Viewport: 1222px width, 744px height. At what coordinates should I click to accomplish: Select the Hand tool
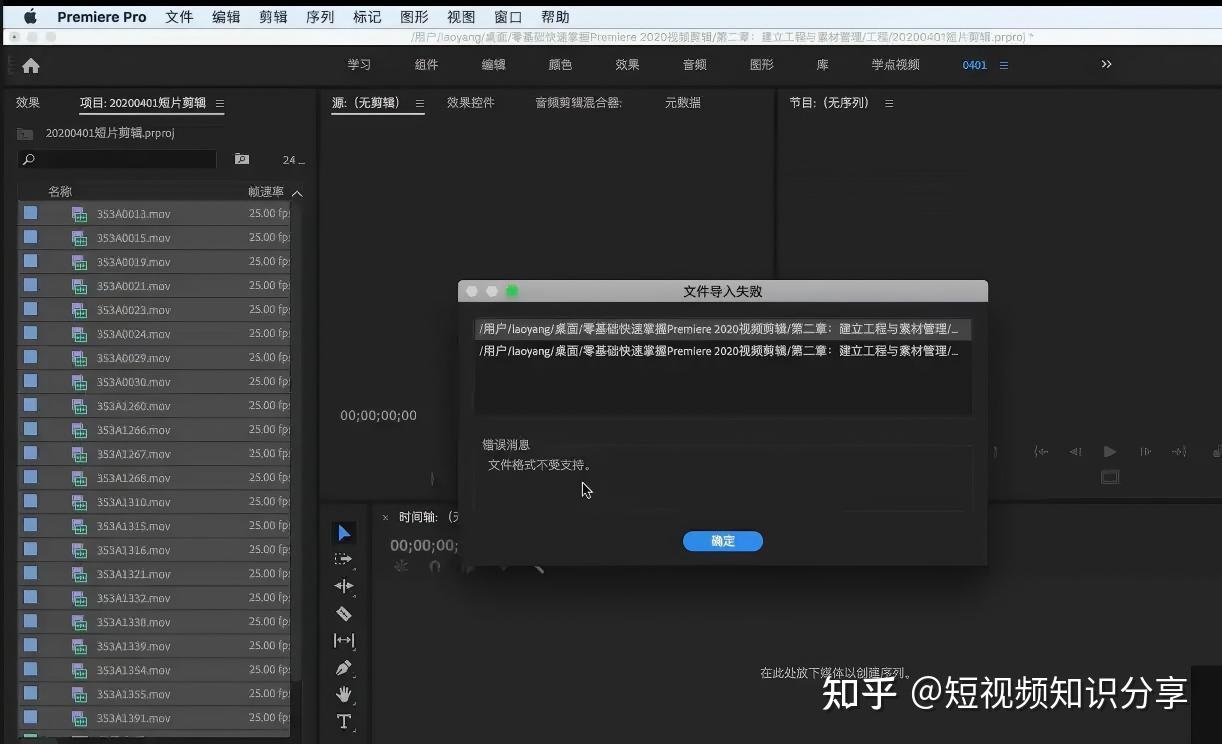tap(344, 694)
